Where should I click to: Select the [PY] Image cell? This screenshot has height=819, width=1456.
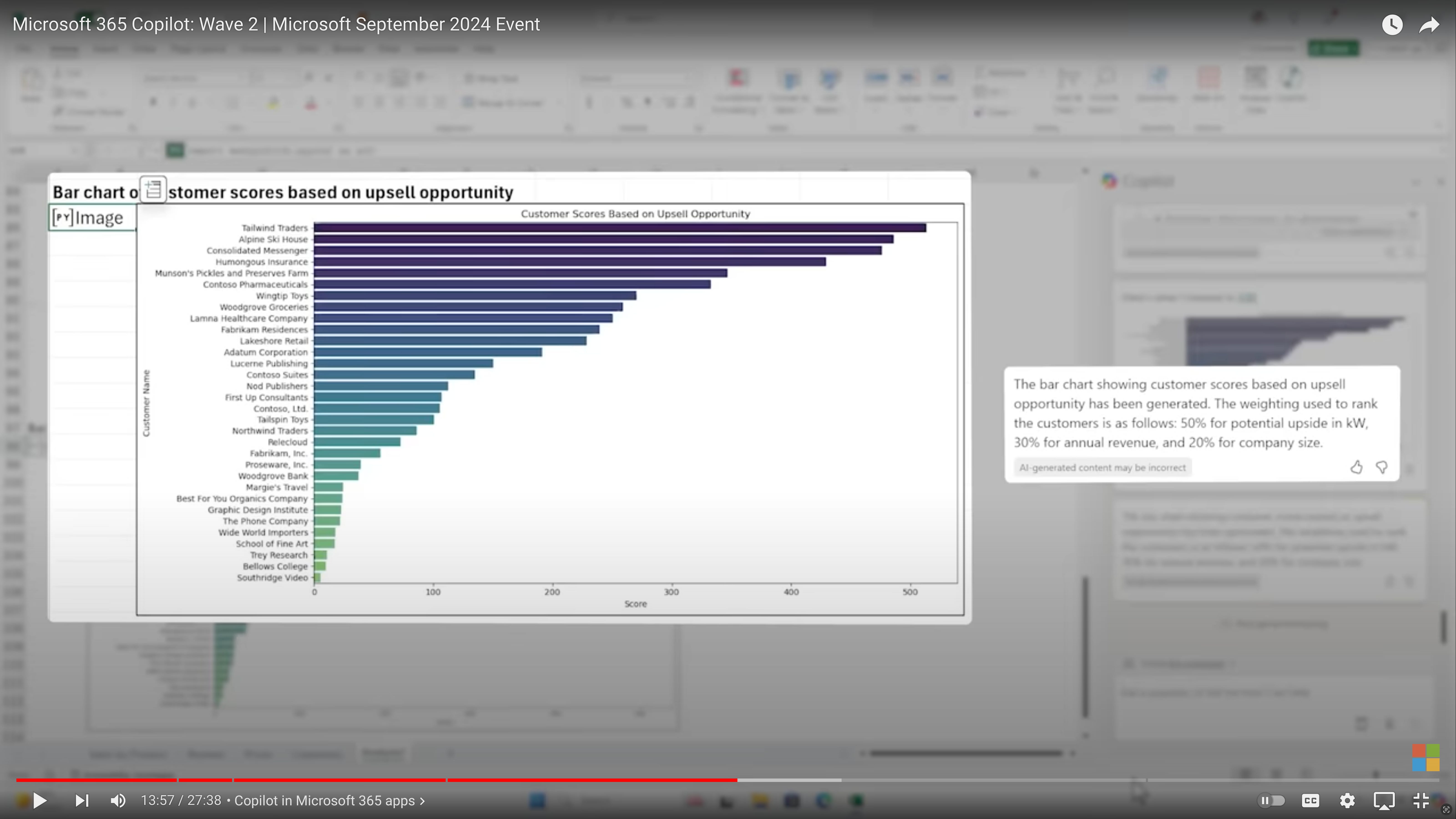92,218
